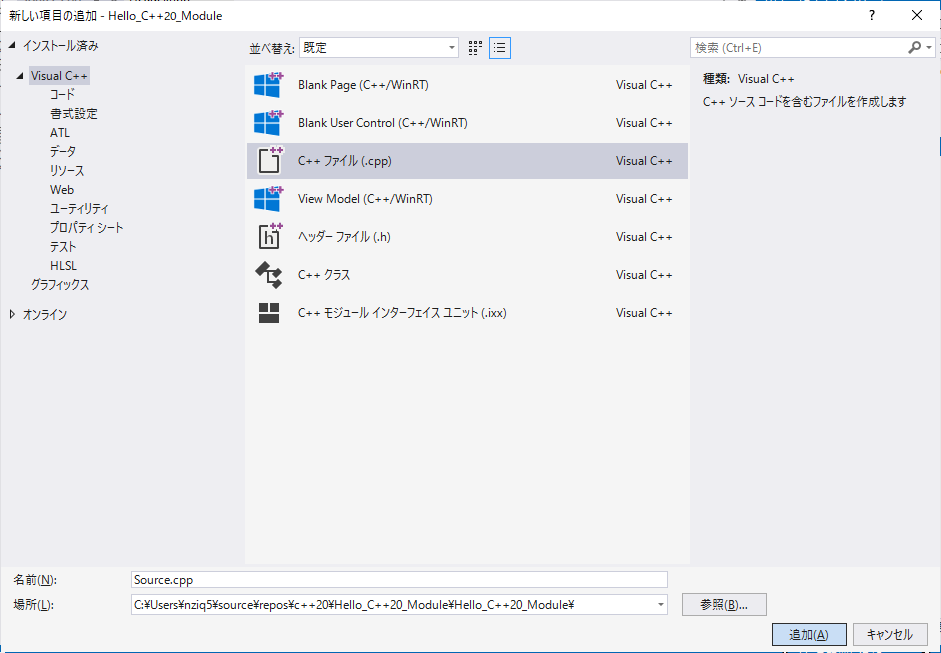
Task: Select C++ モジュール インターフェイス ユニット (.ixx) name
Action: coord(402,313)
